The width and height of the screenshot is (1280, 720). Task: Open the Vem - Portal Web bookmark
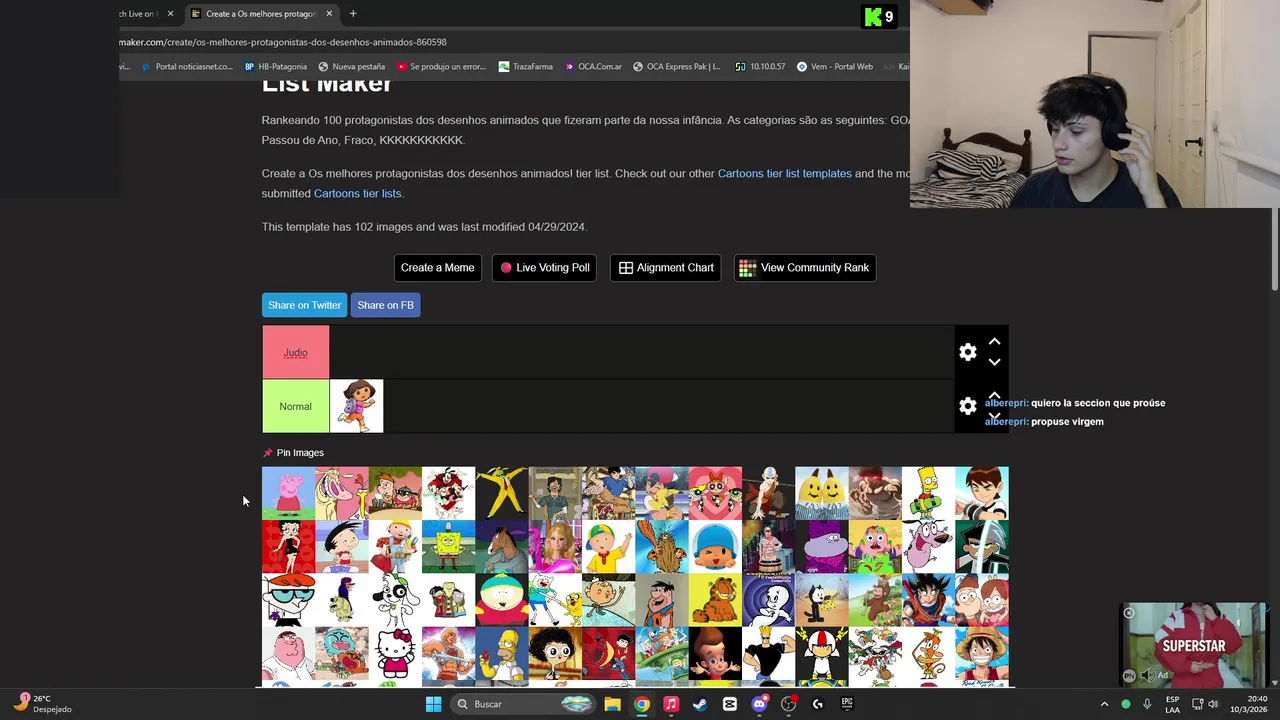(x=835, y=67)
